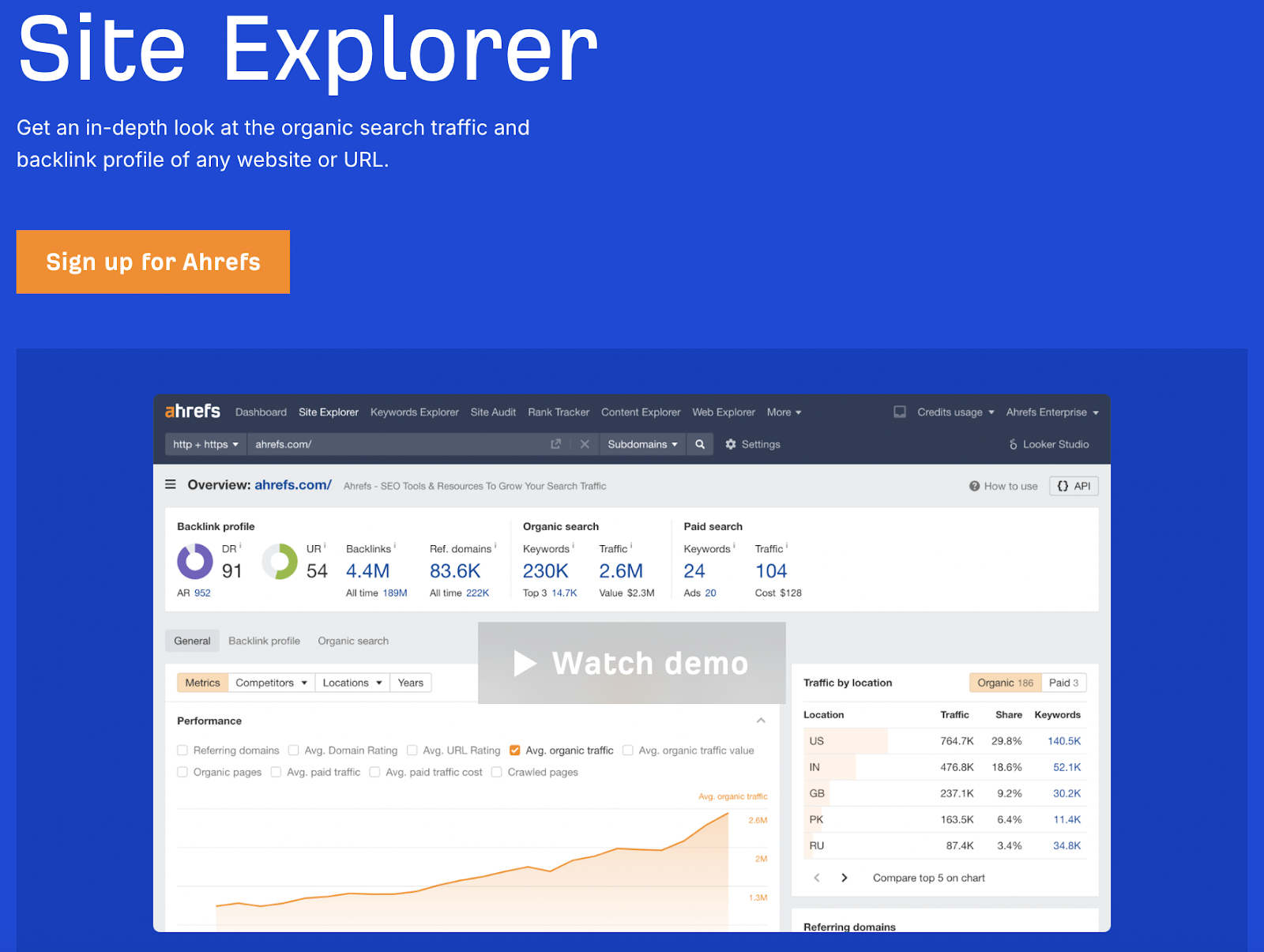Click AR rank value 952
Screen dimensions: 1264x952
[202, 593]
